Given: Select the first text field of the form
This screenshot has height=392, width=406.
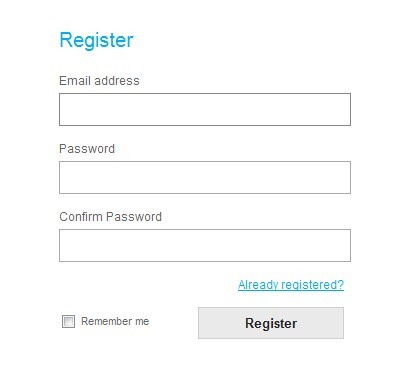Looking at the screenshot, I should 205,109.
